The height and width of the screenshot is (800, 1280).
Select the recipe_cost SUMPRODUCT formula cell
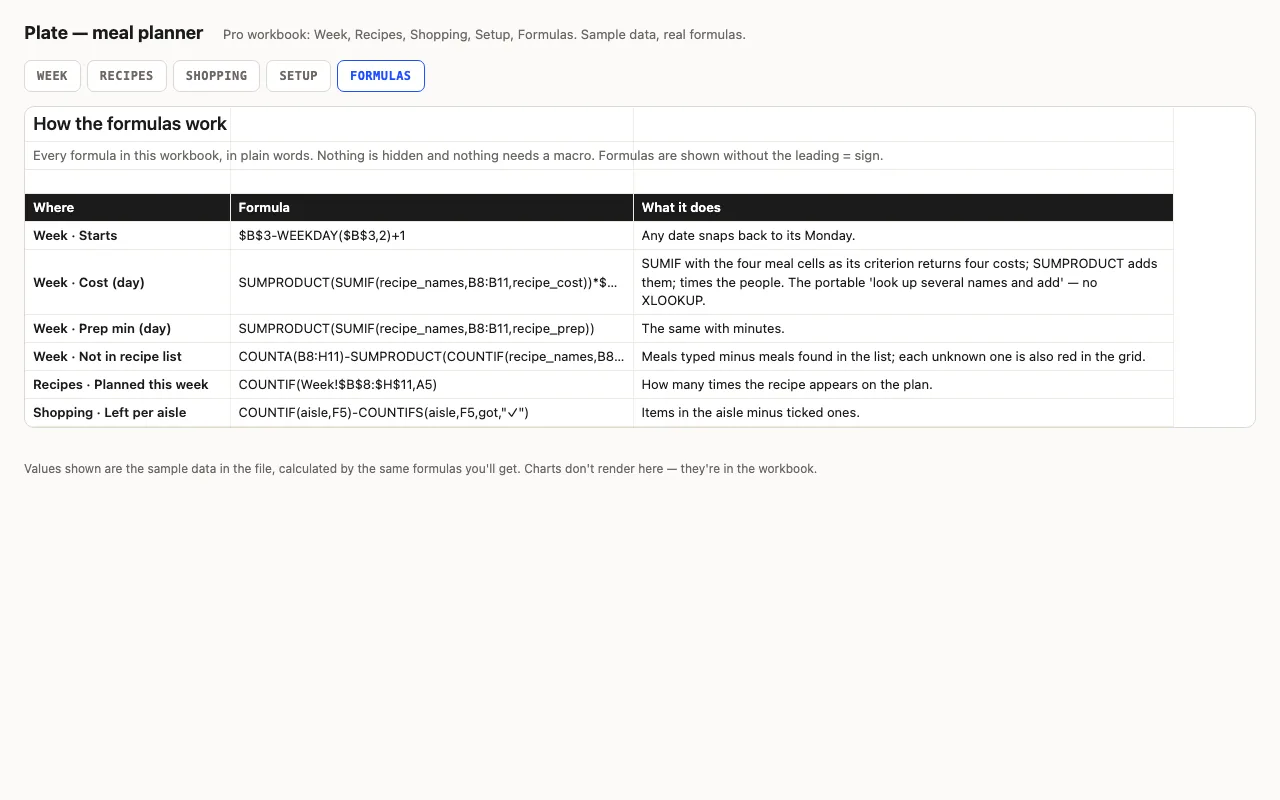click(432, 282)
